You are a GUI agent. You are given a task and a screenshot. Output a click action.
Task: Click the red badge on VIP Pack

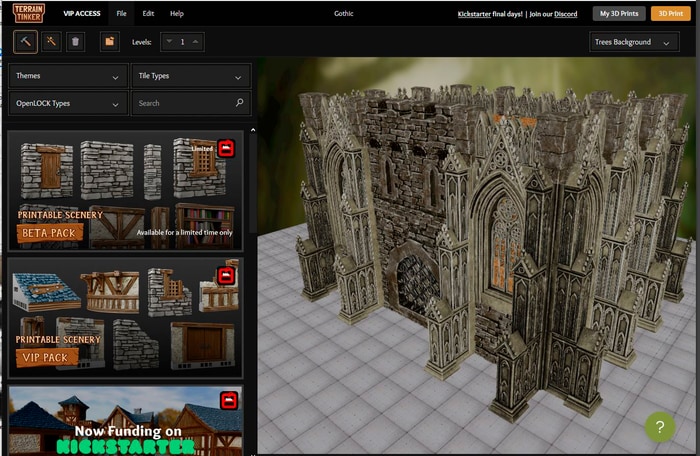click(226, 274)
